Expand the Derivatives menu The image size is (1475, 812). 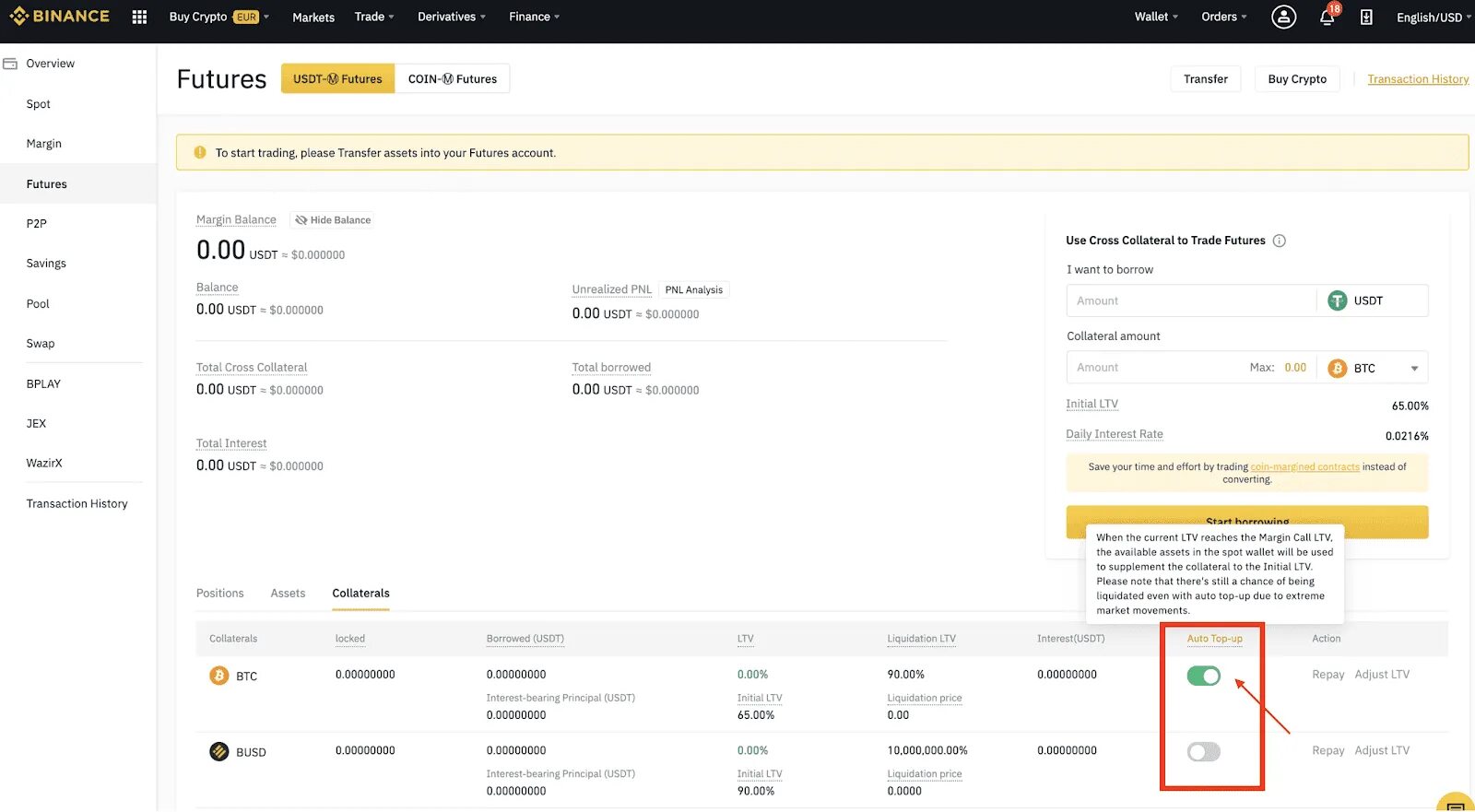(x=451, y=17)
